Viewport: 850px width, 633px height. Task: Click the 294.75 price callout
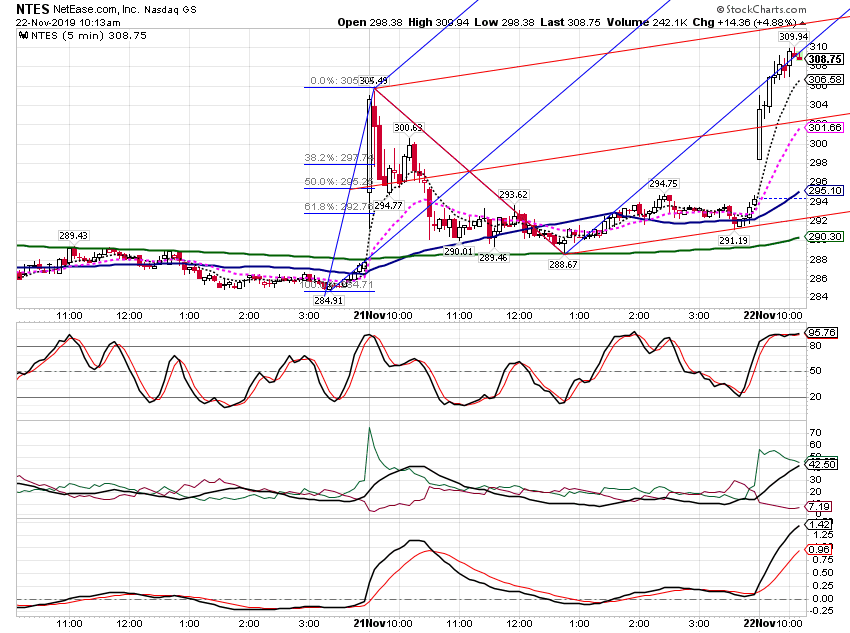click(663, 184)
